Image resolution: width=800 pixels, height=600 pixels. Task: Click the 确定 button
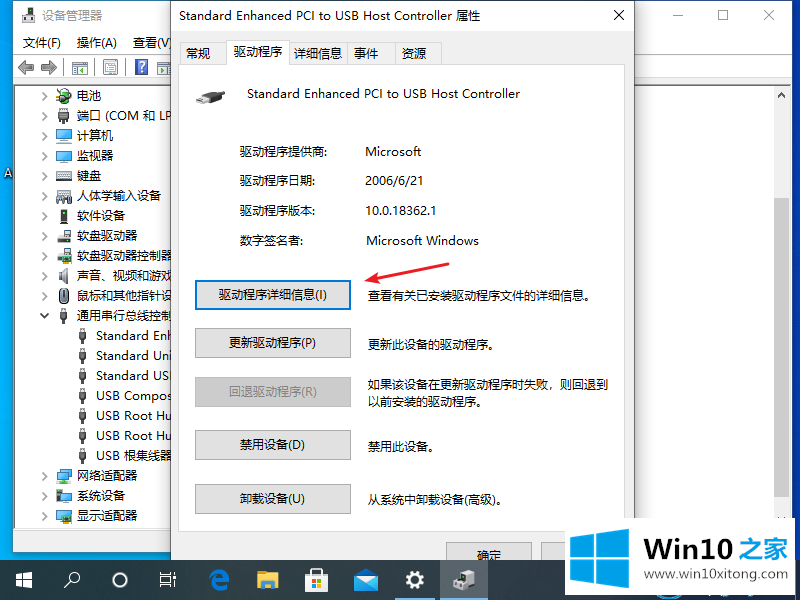(x=489, y=552)
